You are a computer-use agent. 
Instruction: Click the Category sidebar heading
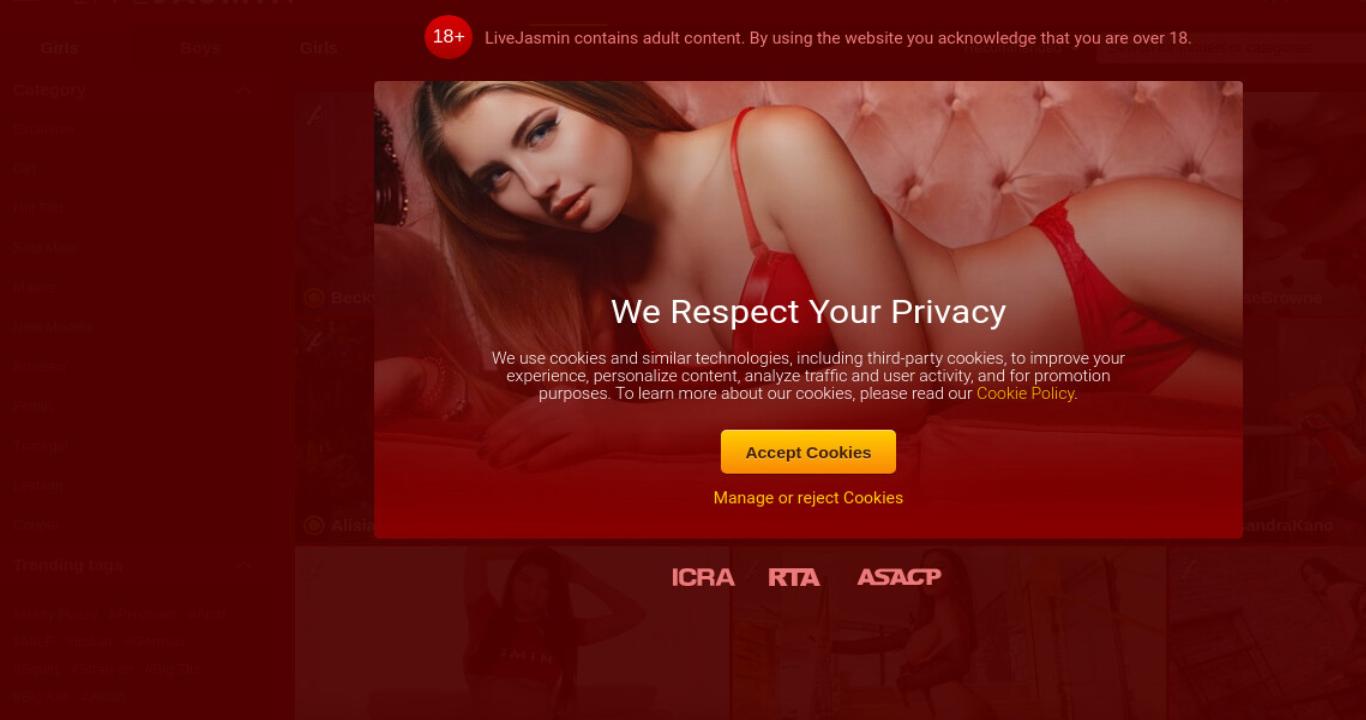click(x=50, y=90)
